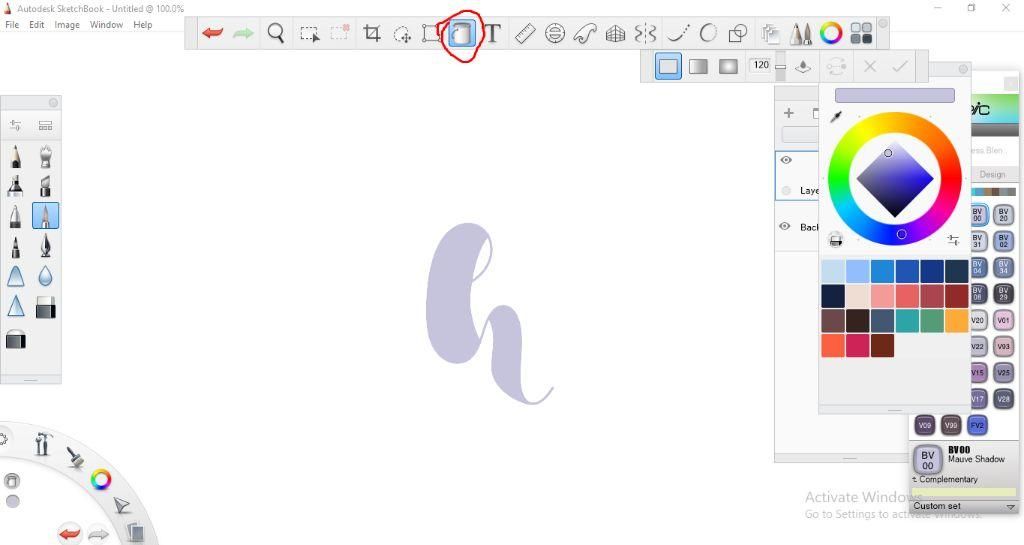Enable the French Curve guide
1024x545 pixels.
(x=584, y=33)
